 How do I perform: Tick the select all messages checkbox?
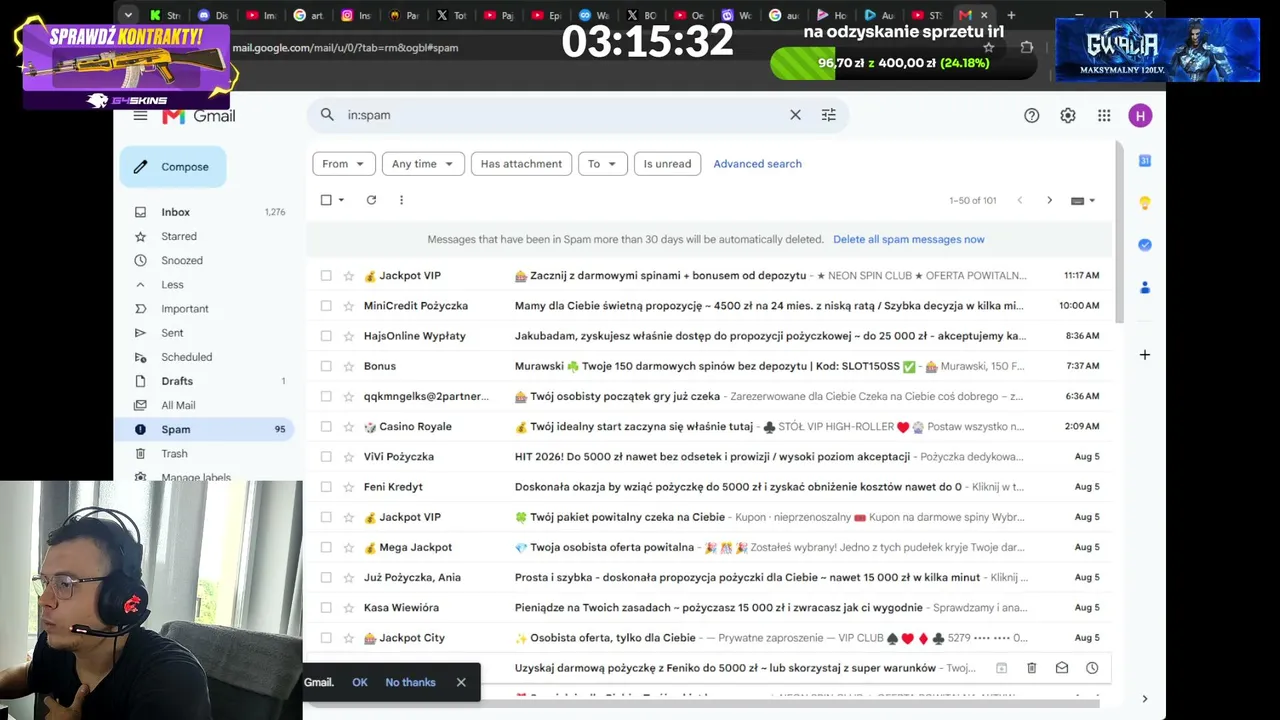[326, 200]
